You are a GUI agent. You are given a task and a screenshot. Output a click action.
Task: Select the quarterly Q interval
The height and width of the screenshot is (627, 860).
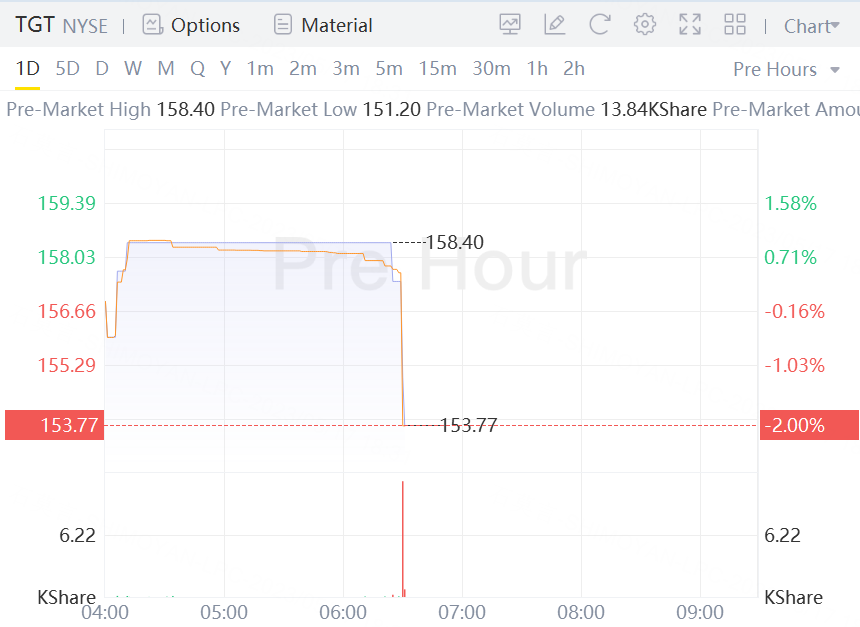tap(197, 69)
